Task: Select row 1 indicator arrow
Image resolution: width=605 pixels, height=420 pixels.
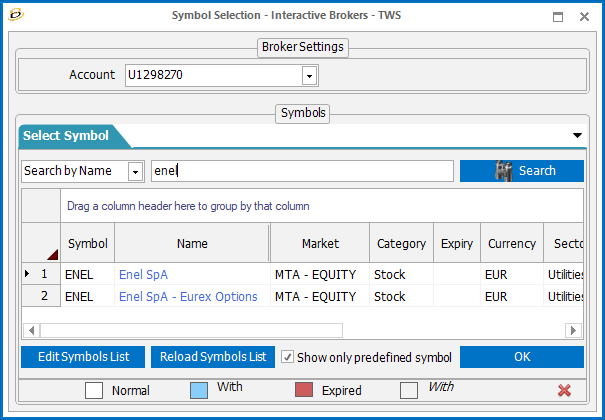Action: tap(27, 274)
